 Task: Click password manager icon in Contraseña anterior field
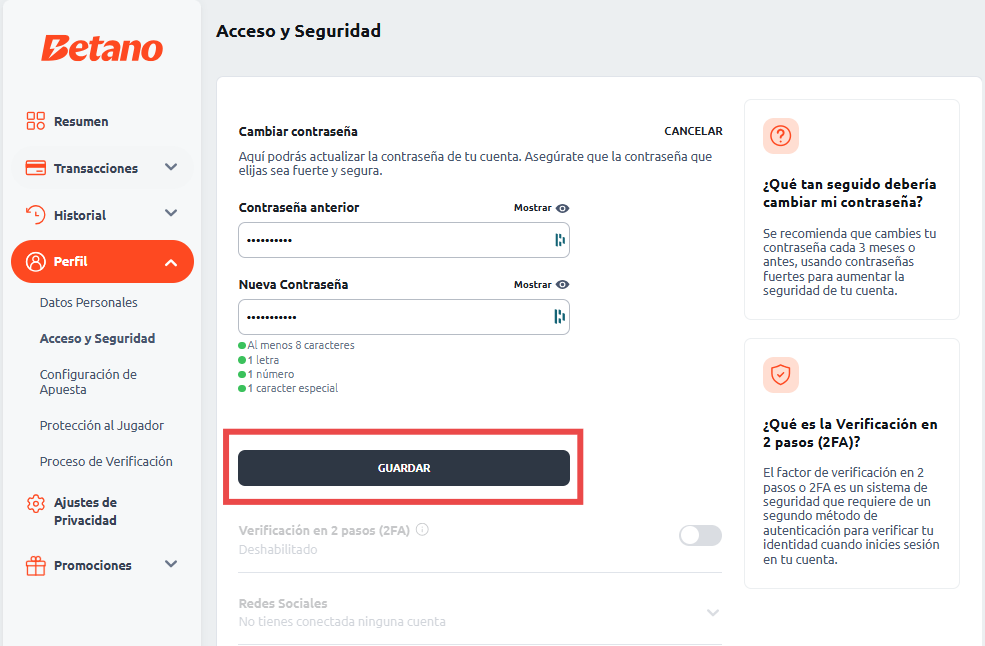(560, 240)
